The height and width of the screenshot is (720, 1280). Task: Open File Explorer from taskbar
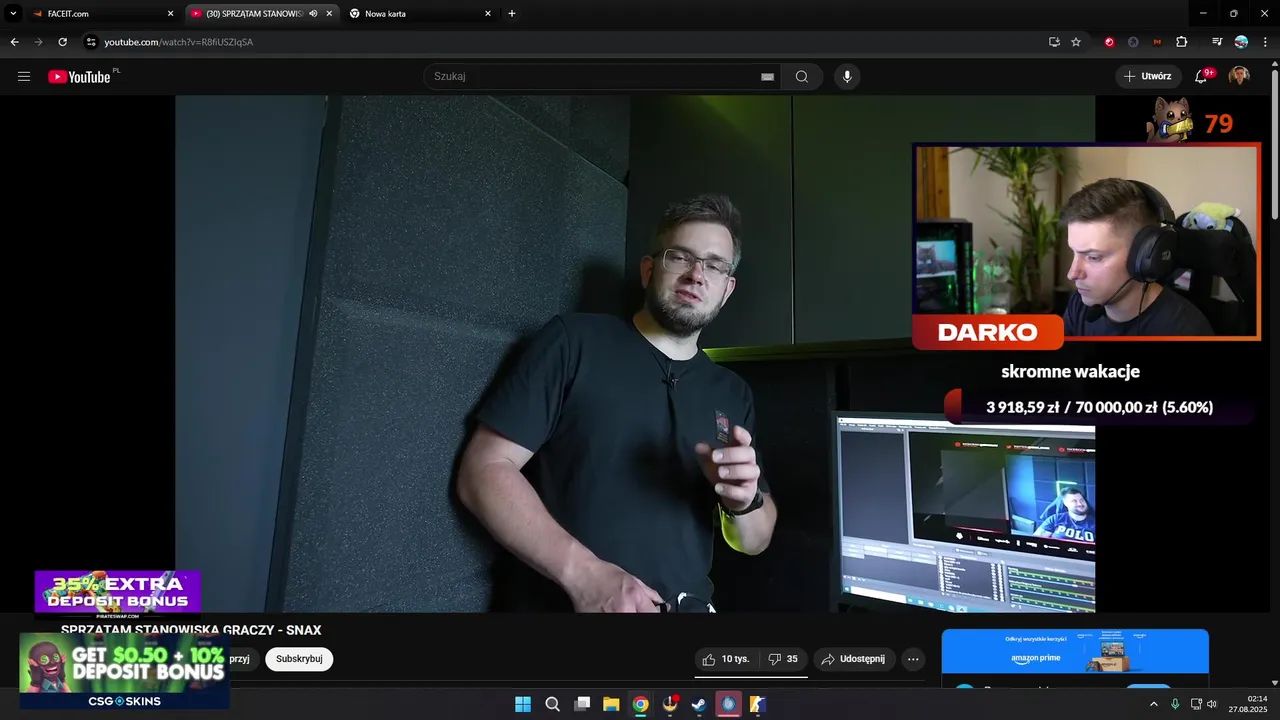tap(611, 704)
